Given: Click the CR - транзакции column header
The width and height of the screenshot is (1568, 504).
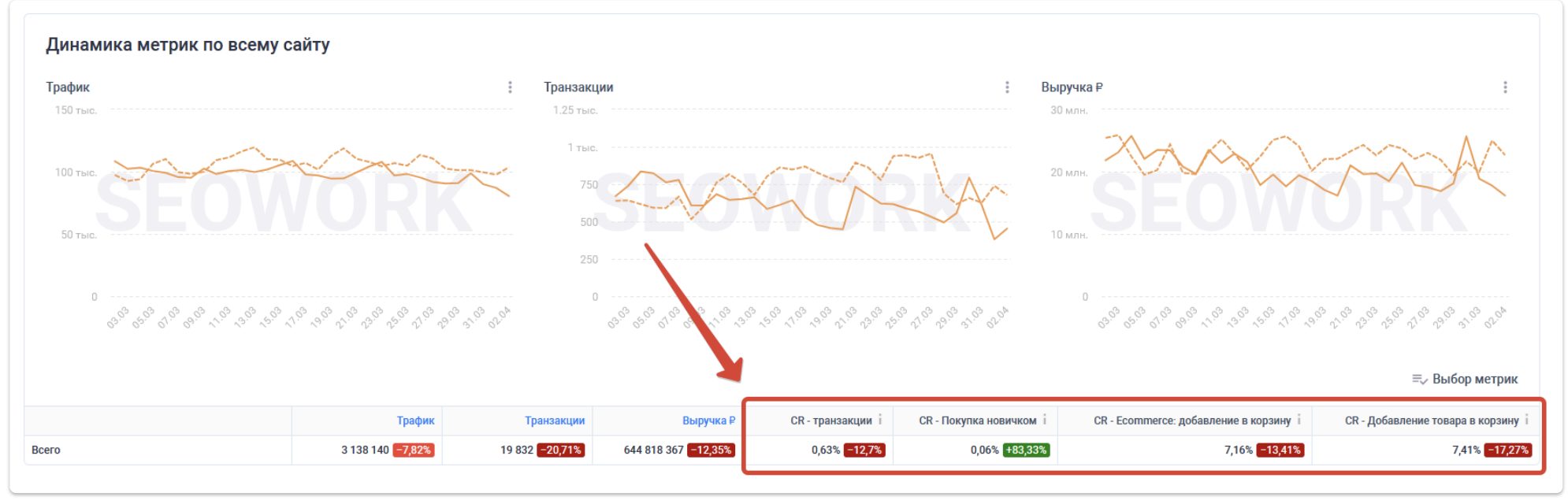Looking at the screenshot, I should coord(831,421).
